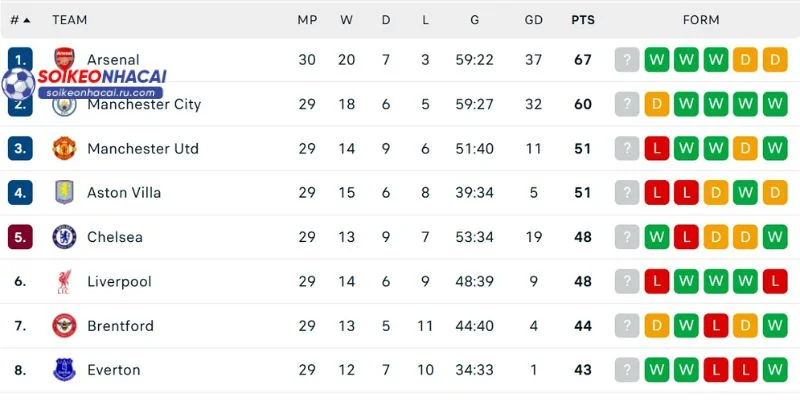
Task: Sort standings by PTS column header
Action: (582, 20)
